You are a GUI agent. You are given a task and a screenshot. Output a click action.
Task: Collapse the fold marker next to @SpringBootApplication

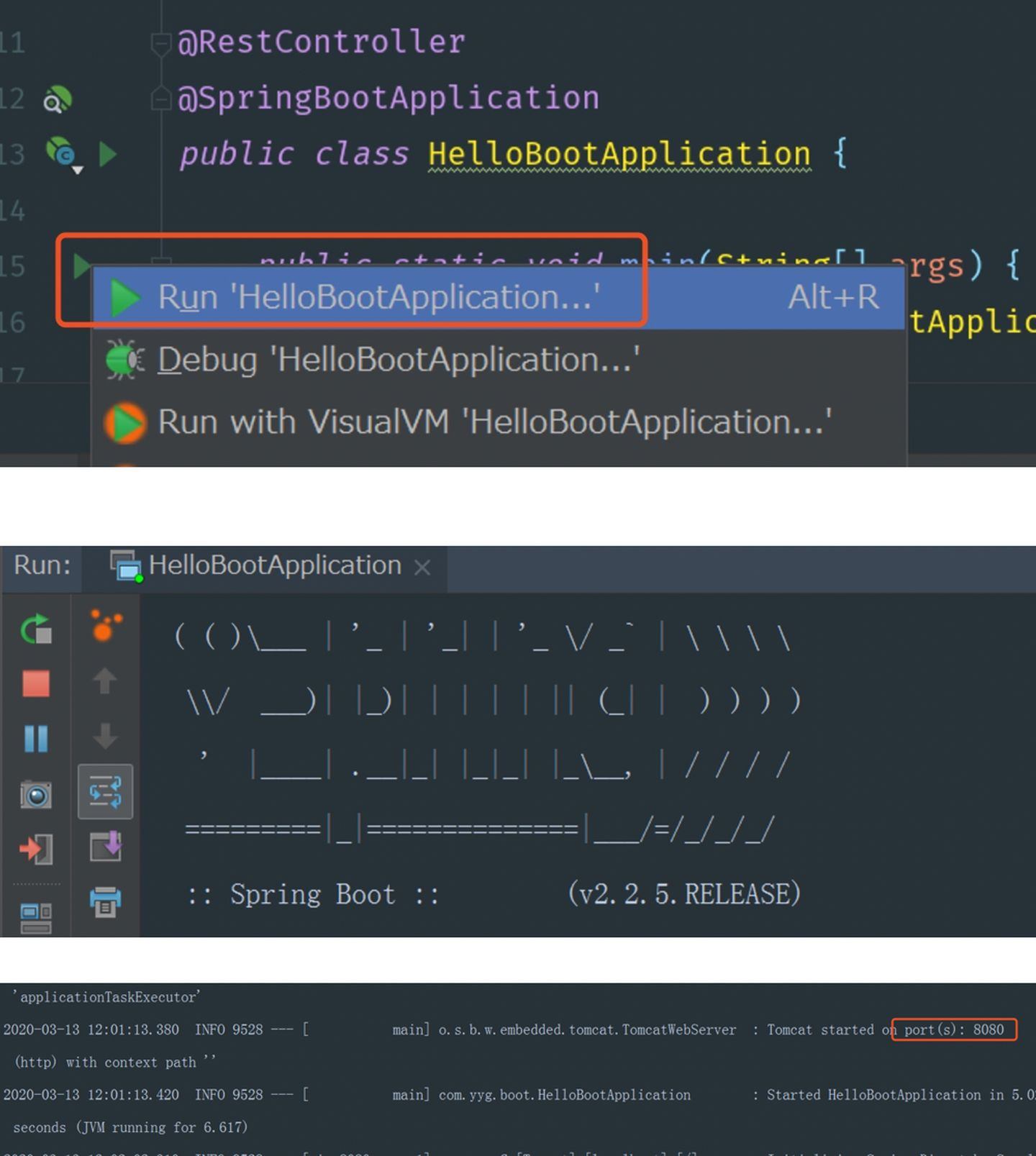(160, 98)
